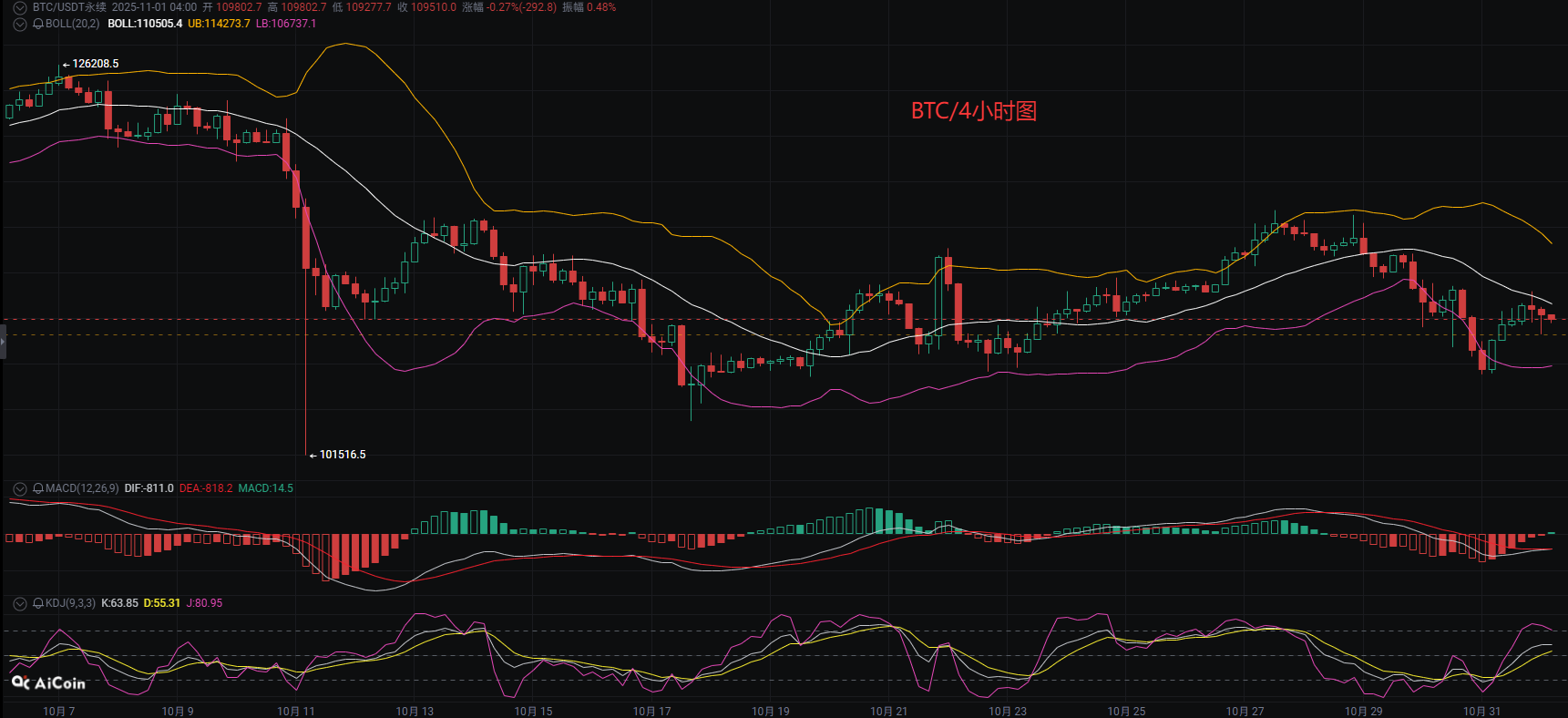The height and width of the screenshot is (718, 1568).
Task: Click the KDJ indicator alert bell icon
Action: pyautogui.click(x=38, y=603)
